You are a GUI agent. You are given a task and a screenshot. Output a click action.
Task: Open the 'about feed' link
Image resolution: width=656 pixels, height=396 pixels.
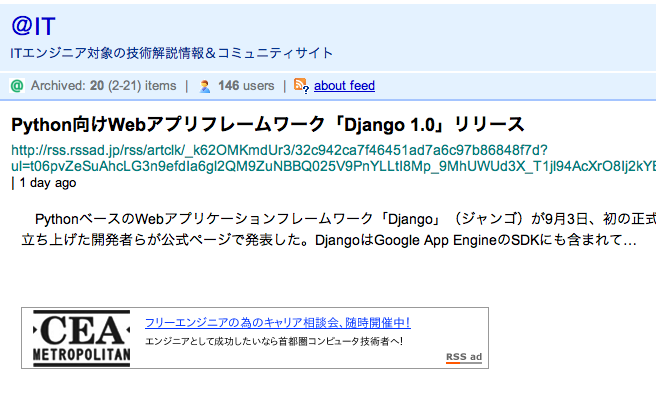[x=344, y=86]
